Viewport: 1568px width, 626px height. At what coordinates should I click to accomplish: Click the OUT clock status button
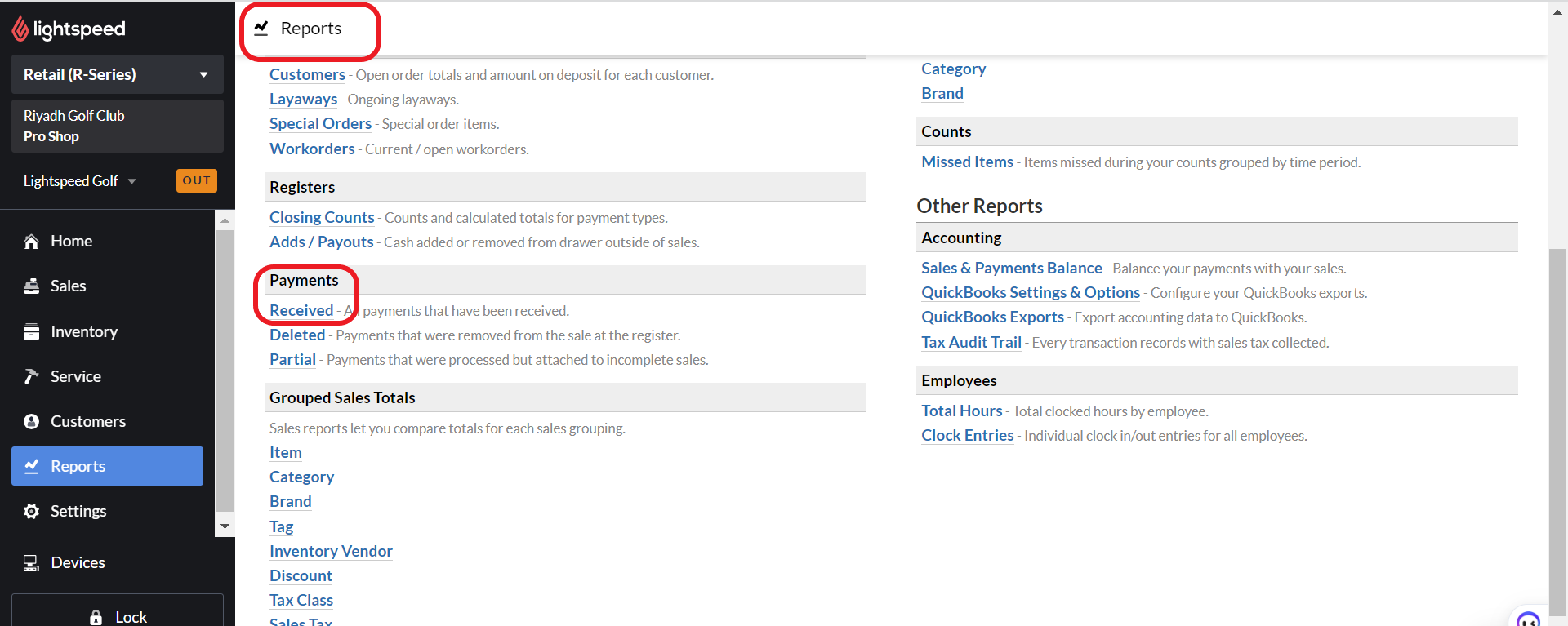(x=197, y=180)
